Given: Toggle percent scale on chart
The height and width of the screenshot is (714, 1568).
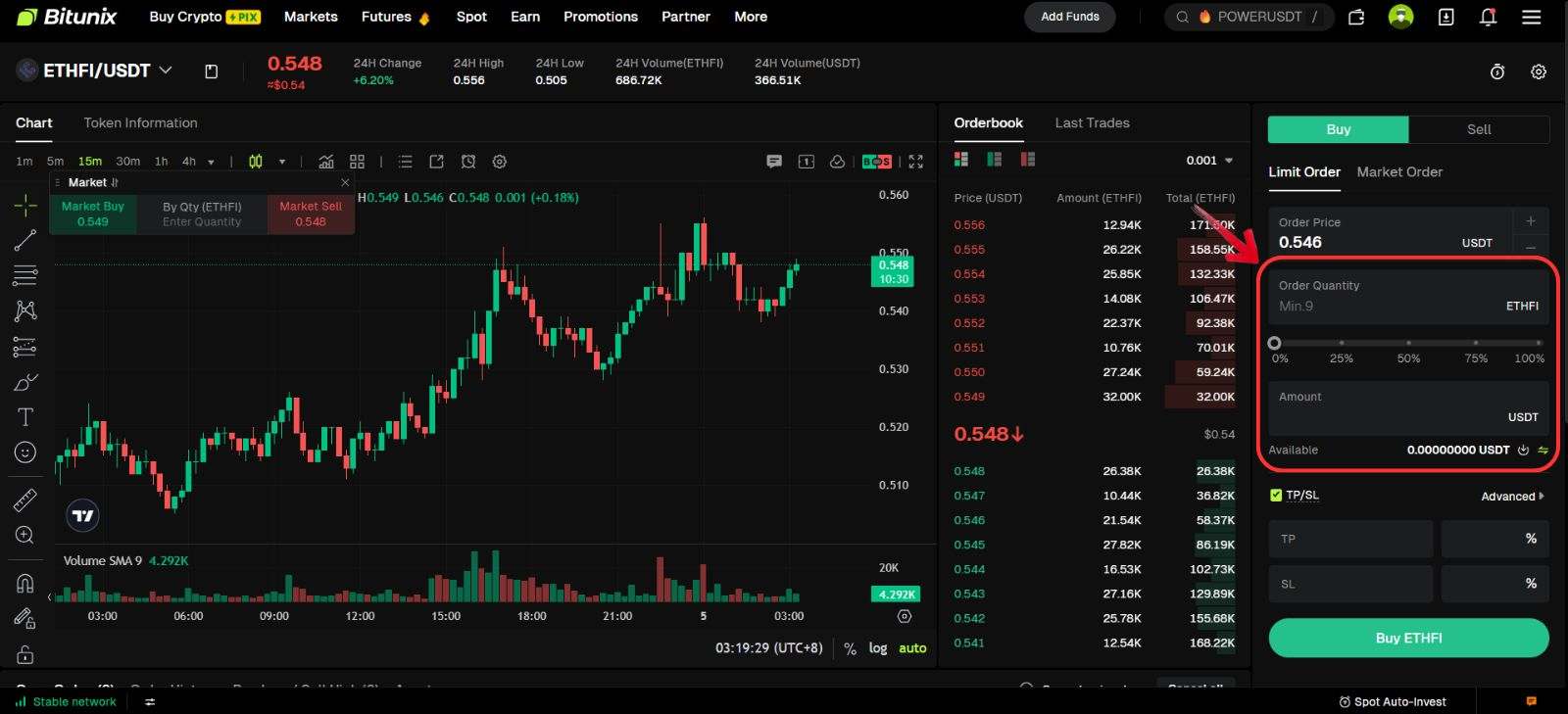Looking at the screenshot, I should pyautogui.click(x=850, y=648).
